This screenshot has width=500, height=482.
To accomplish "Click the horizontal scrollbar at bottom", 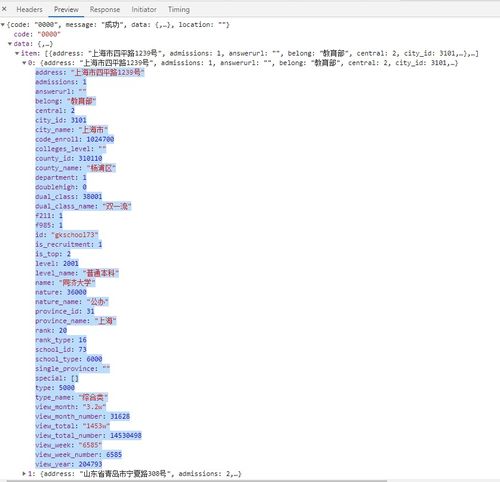I will pyautogui.click(x=197, y=481).
